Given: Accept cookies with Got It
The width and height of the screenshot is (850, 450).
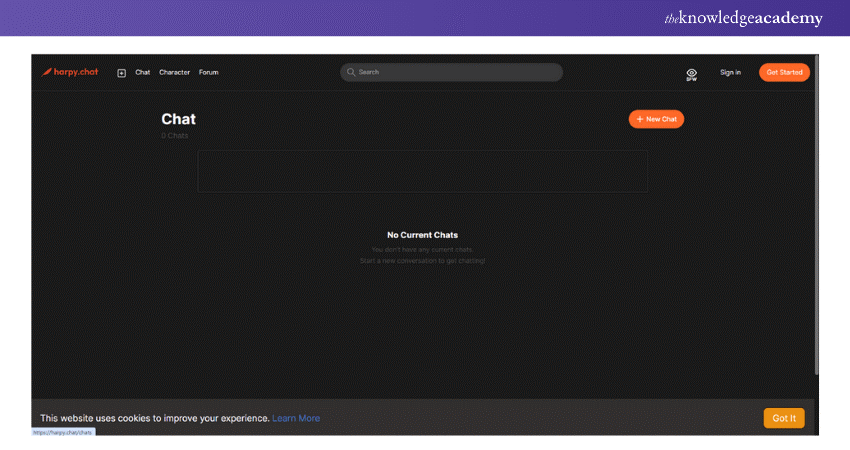Looking at the screenshot, I should [x=784, y=418].
